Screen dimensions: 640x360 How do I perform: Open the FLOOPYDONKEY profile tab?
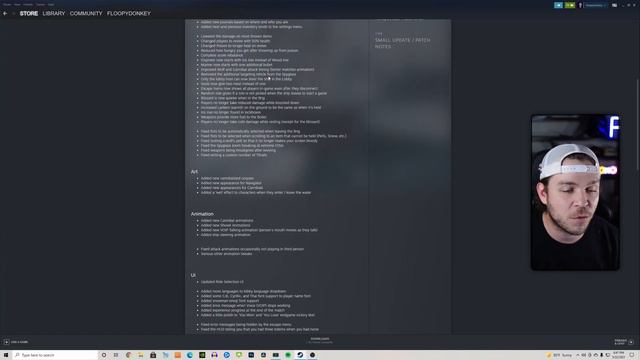[x=129, y=13]
